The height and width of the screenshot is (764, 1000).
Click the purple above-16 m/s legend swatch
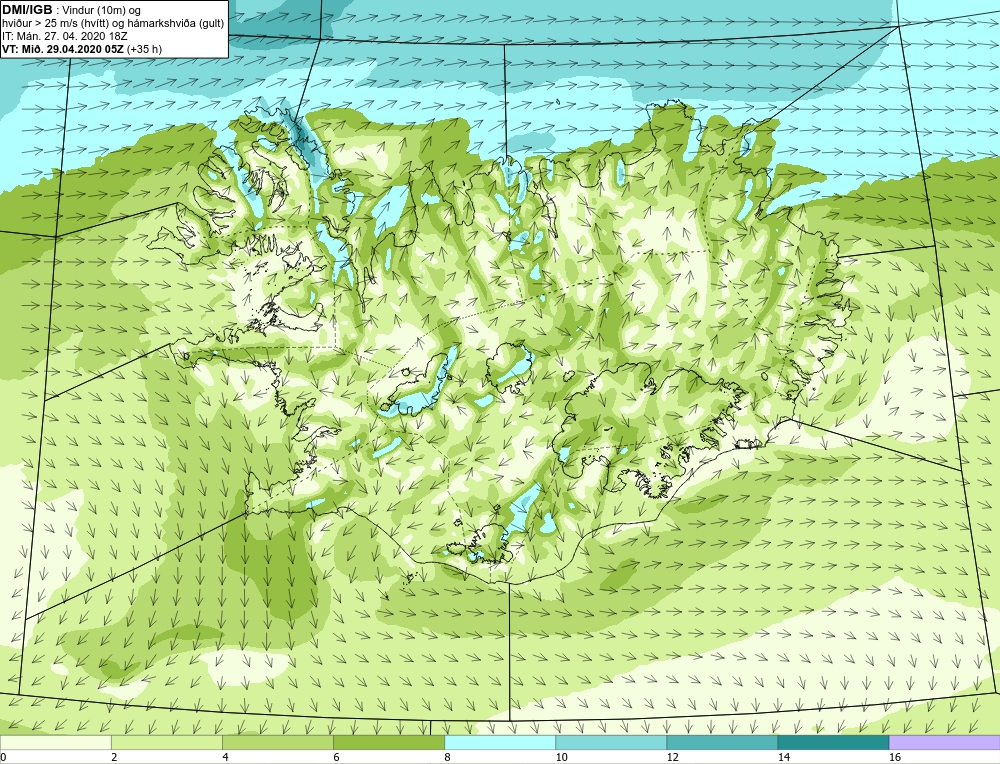point(945,742)
